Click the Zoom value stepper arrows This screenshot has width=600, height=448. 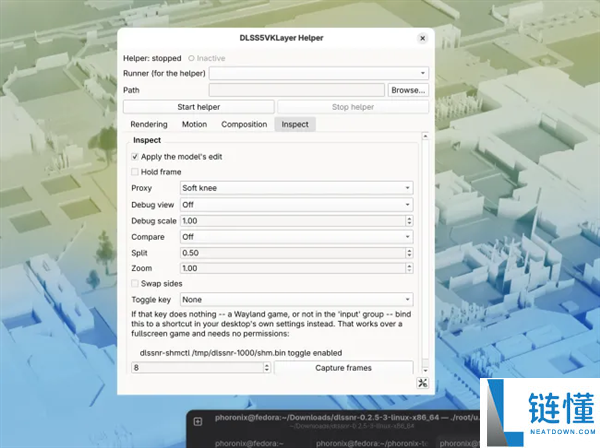coord(409,268)
